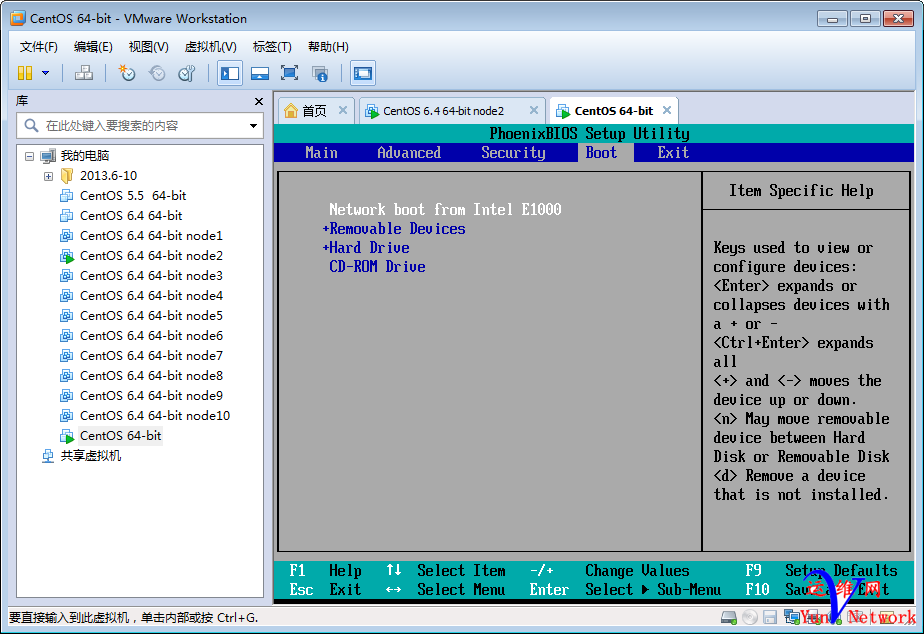
Task: Open the 编辑(E) menu
Action: click(x=93, y=47)
